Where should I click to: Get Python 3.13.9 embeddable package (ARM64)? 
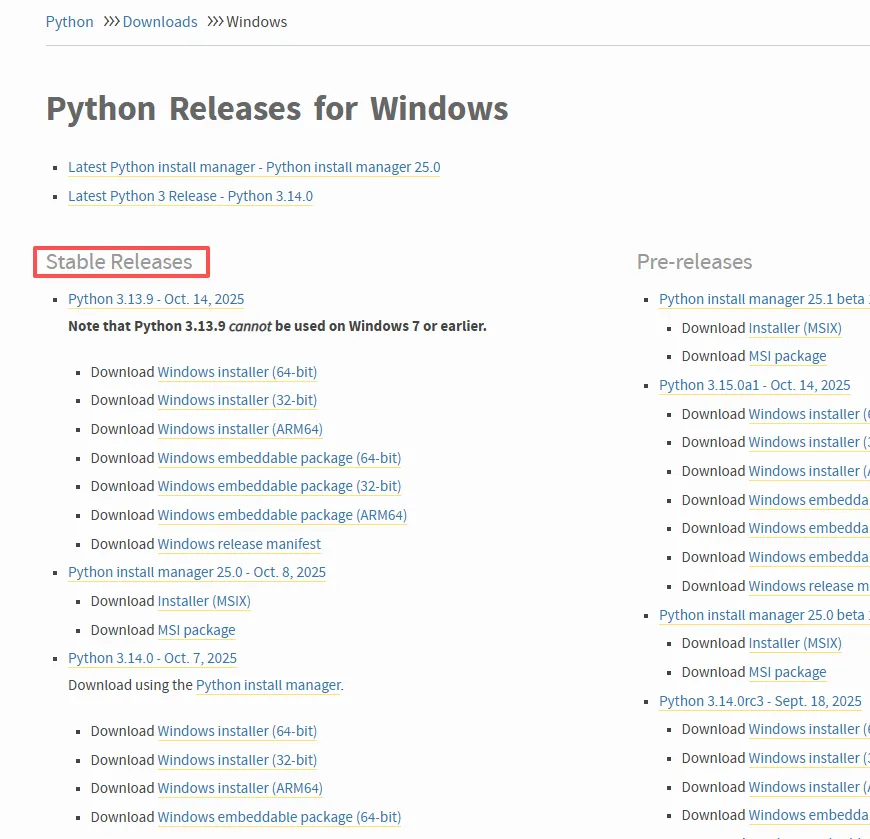click(282, 515)
